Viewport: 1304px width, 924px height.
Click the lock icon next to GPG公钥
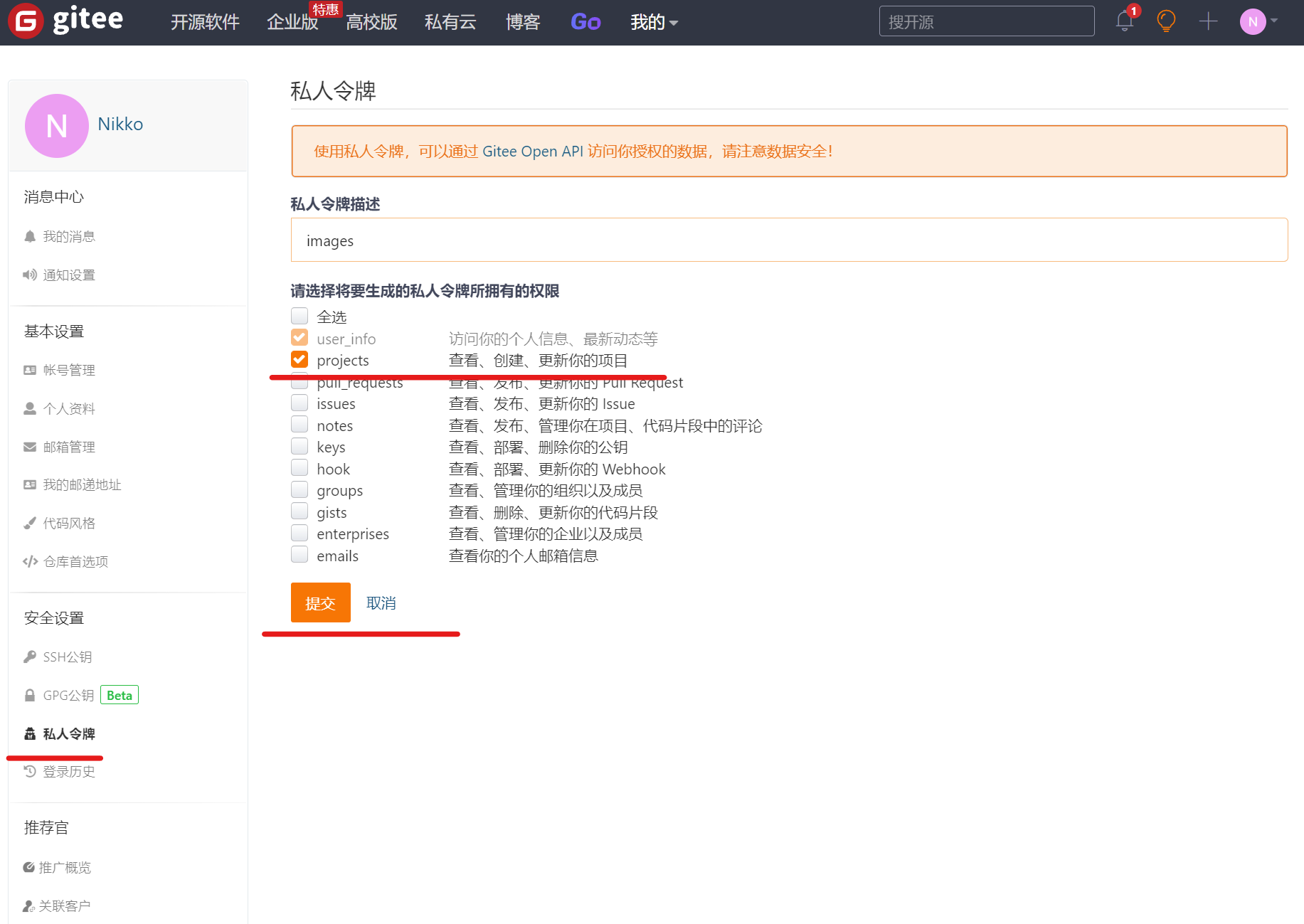pyautogui.click(x=29, y=694)
